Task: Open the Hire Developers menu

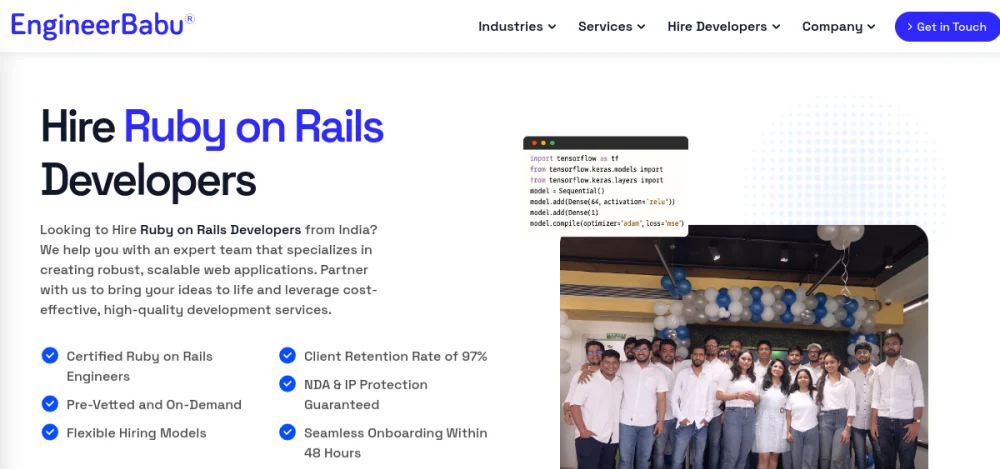Action: (724, 27)
